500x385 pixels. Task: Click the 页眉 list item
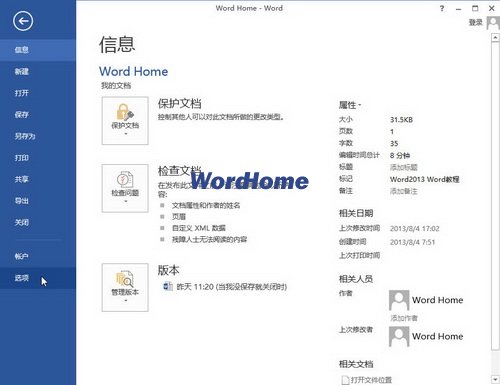click(179, 217)
